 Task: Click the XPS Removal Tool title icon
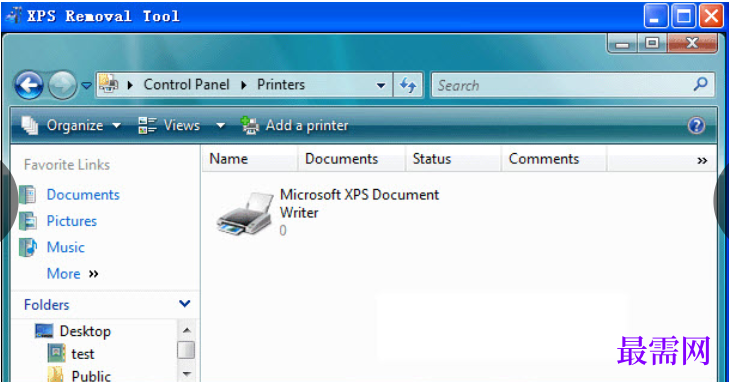(14, 15)
